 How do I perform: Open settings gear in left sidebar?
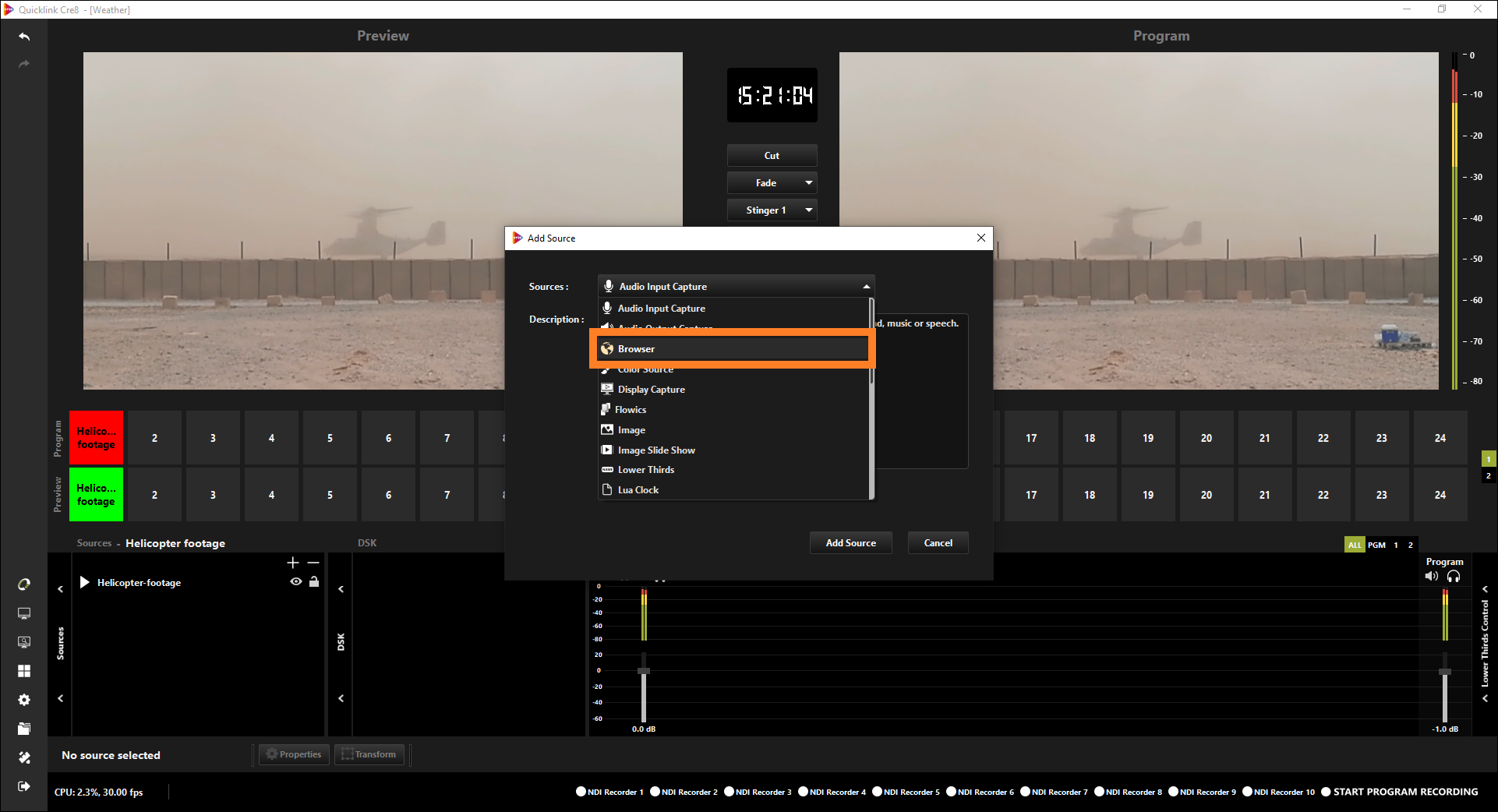[24, 700]
